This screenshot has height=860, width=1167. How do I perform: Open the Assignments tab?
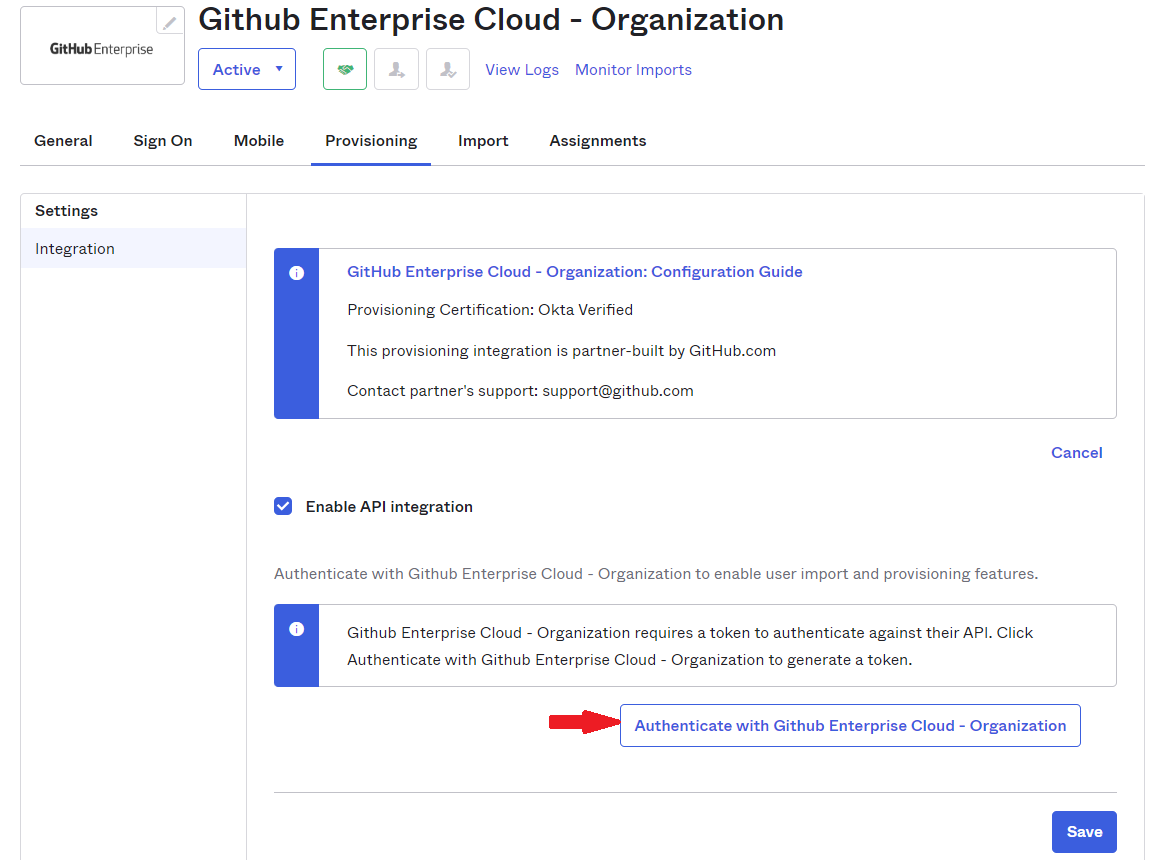coord(598,141)
